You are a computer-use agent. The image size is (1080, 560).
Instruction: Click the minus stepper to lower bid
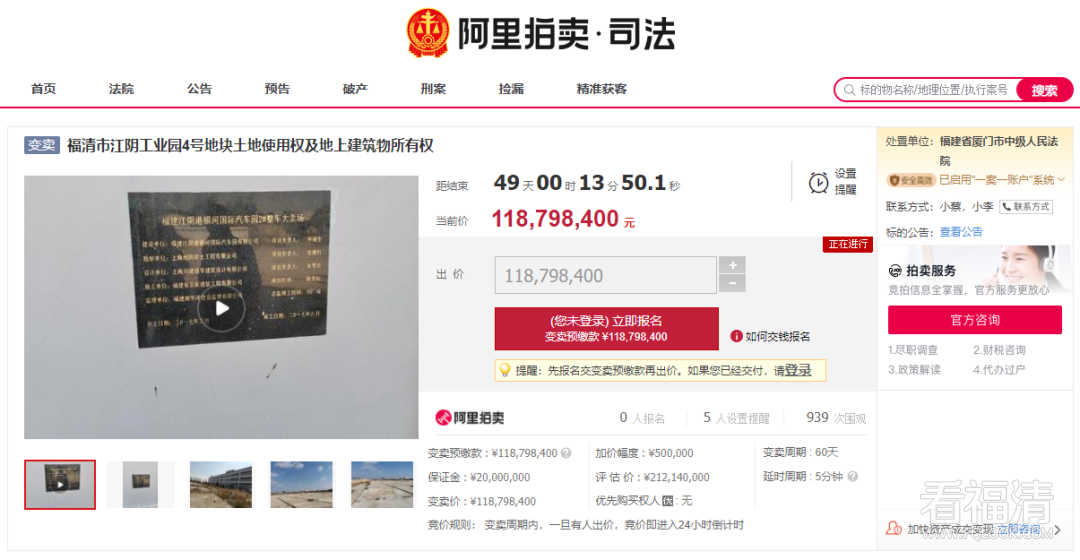(x=732, y=283)
